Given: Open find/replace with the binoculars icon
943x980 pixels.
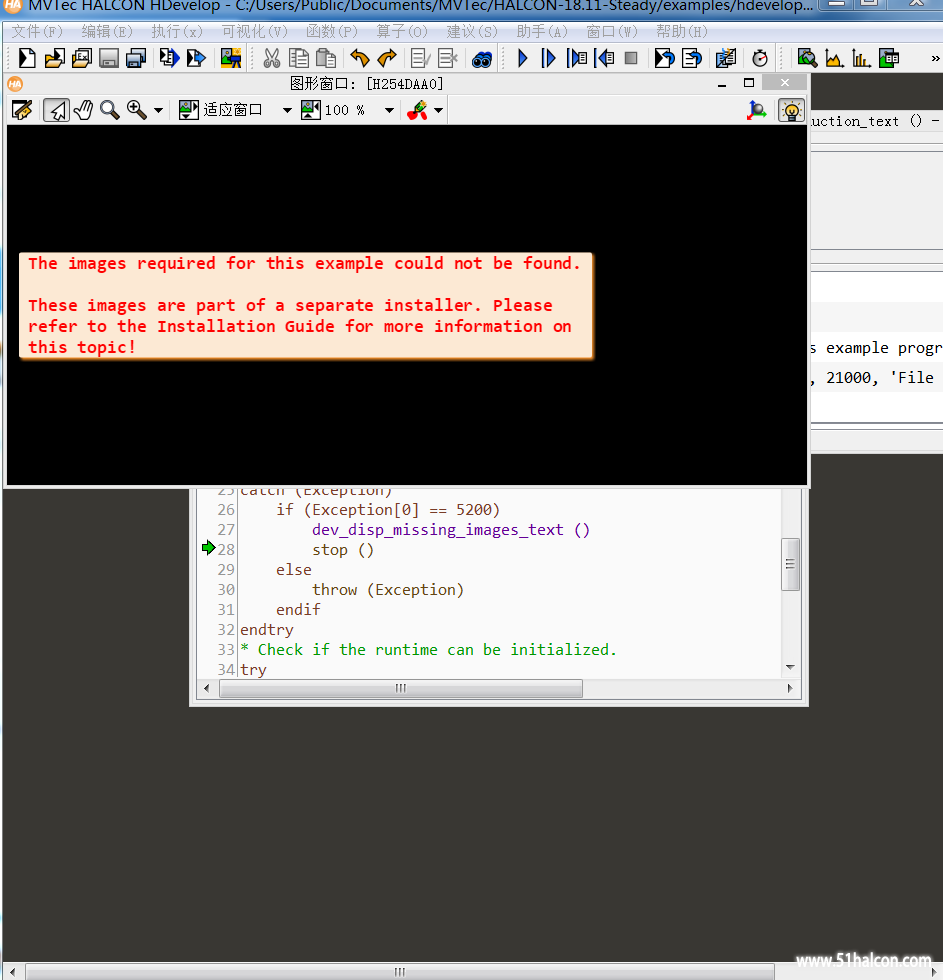Looking at the screenshot, I should 482,59.
